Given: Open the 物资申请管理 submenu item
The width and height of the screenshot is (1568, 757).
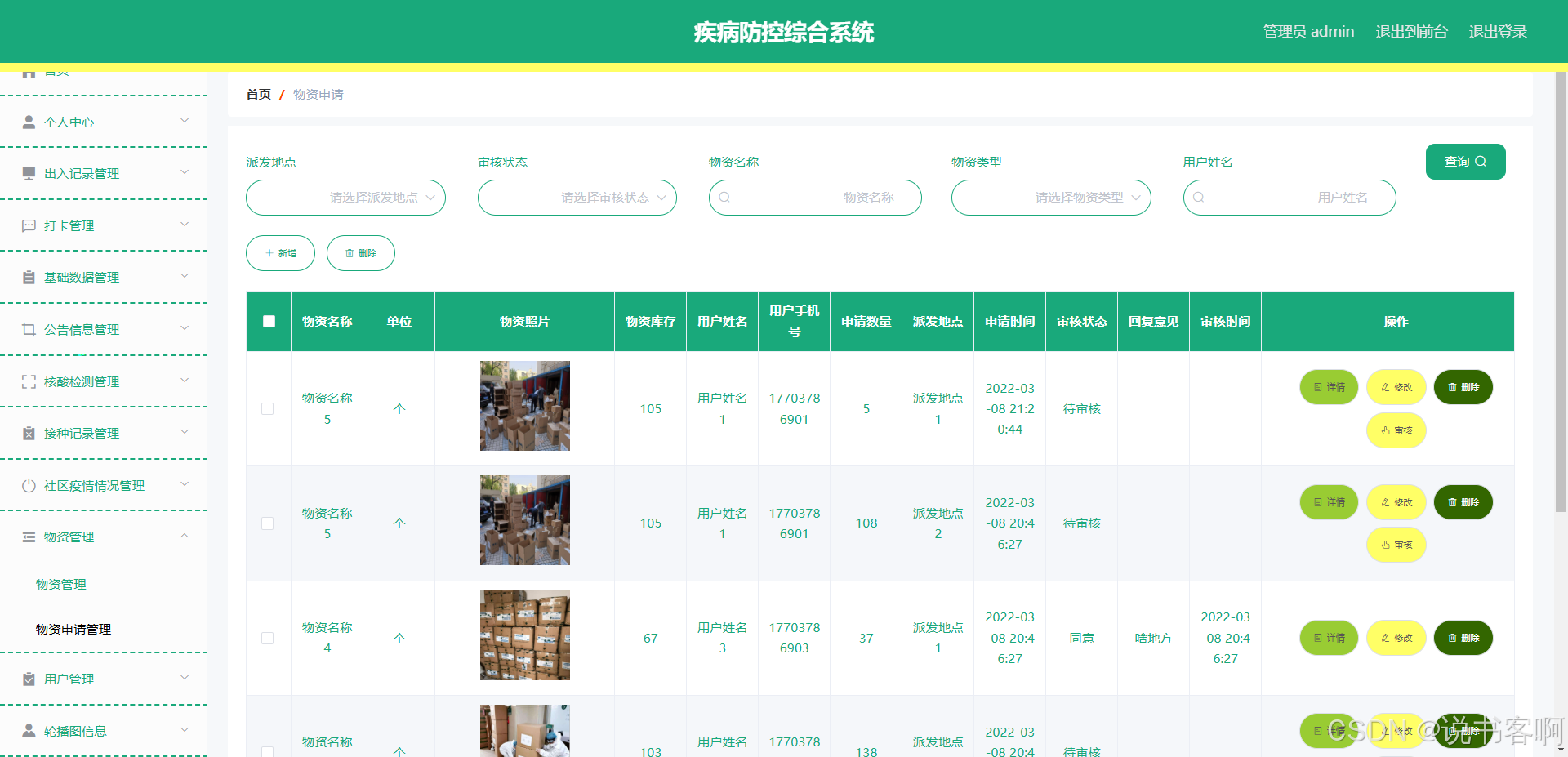Looking at the screenshot, I should click(x=73, y=629).
